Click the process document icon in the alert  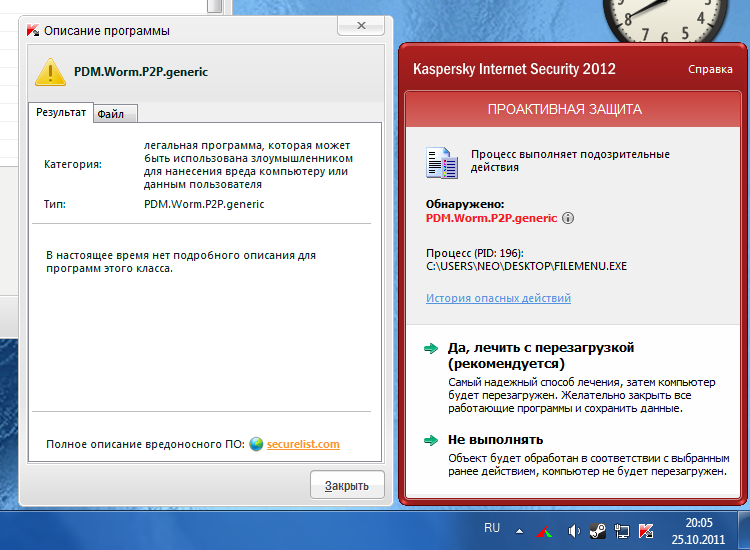point(441,163)
